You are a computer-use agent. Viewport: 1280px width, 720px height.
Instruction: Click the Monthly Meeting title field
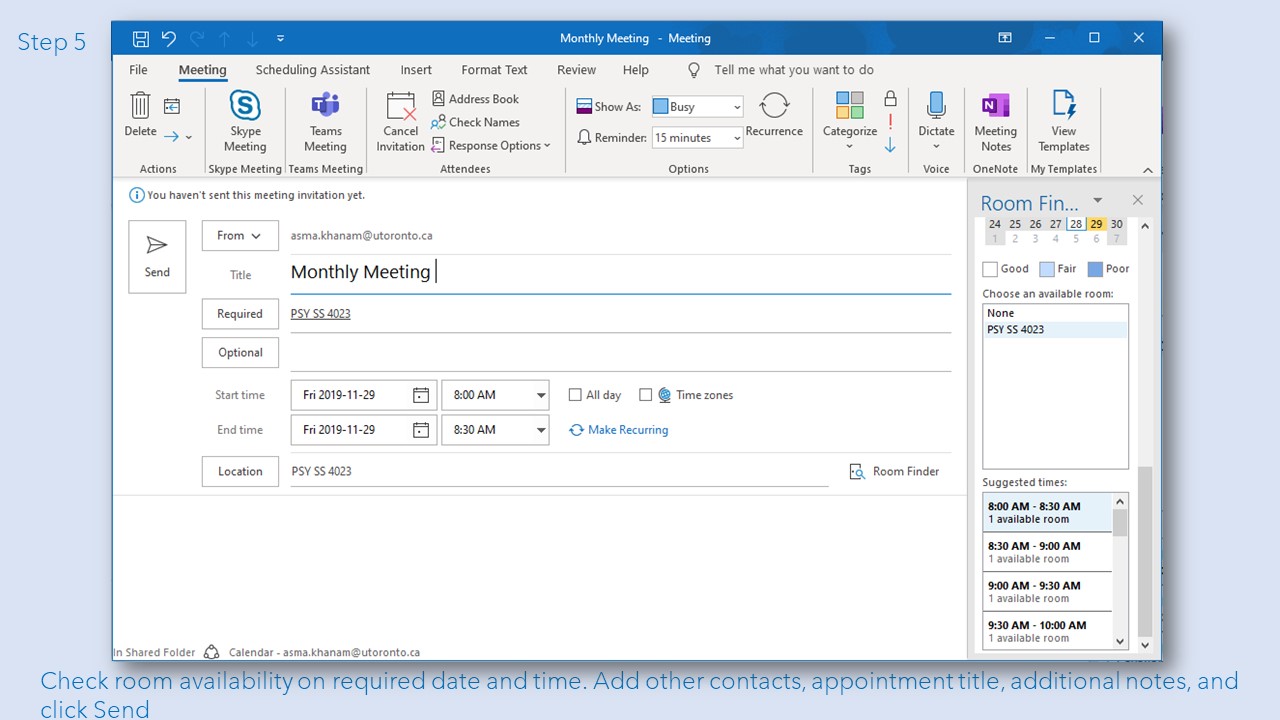[x=620, y=272]
